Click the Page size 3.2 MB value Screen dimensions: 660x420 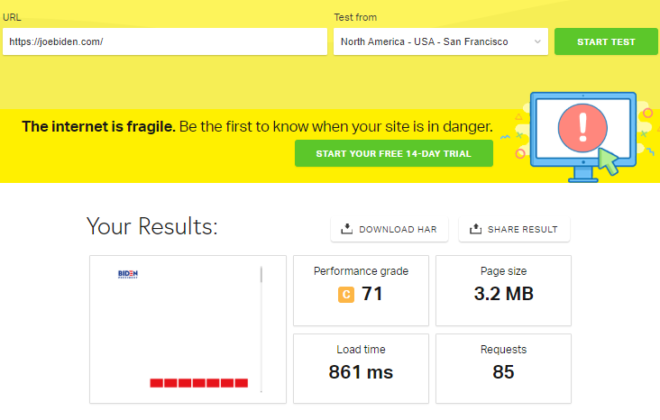503,294
